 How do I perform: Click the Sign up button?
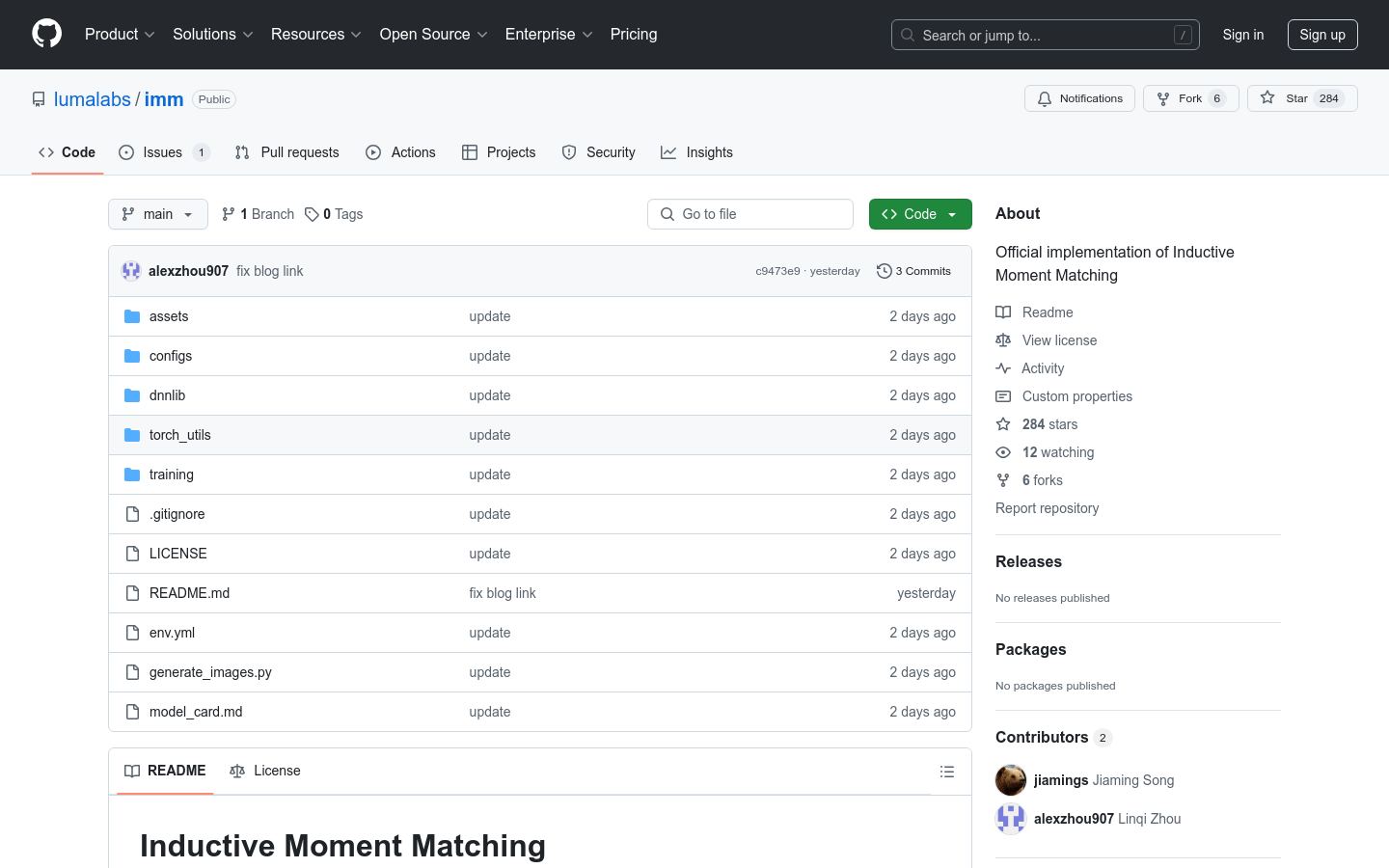tap(1321, 35)
